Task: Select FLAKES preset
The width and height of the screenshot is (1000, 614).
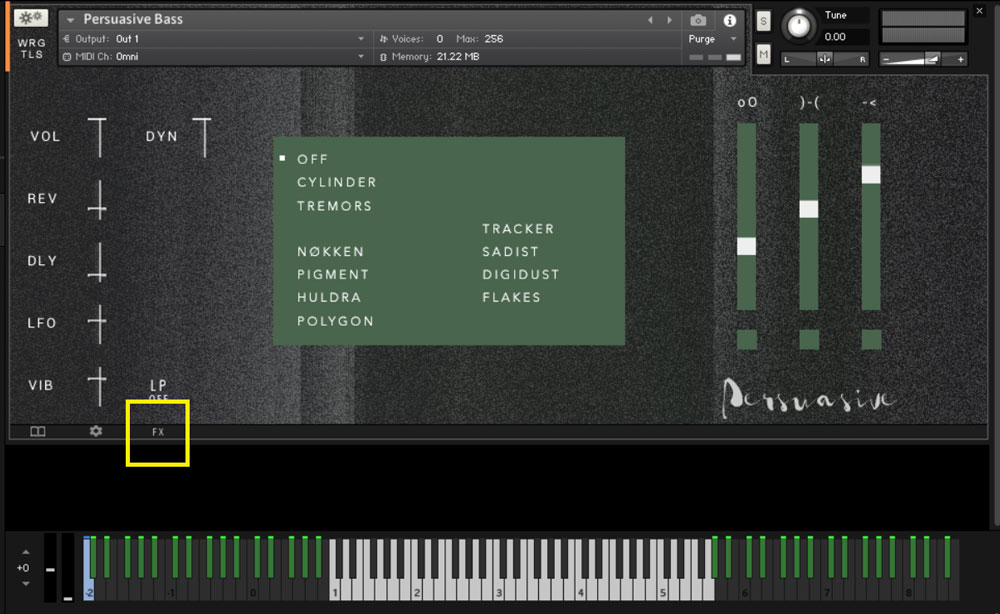Action: 511,298
